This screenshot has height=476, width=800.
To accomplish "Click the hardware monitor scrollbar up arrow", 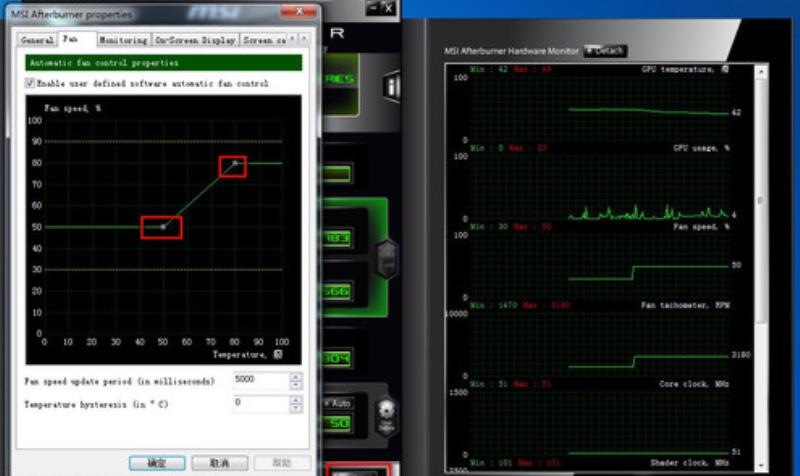I will click(x=761, y=72).
